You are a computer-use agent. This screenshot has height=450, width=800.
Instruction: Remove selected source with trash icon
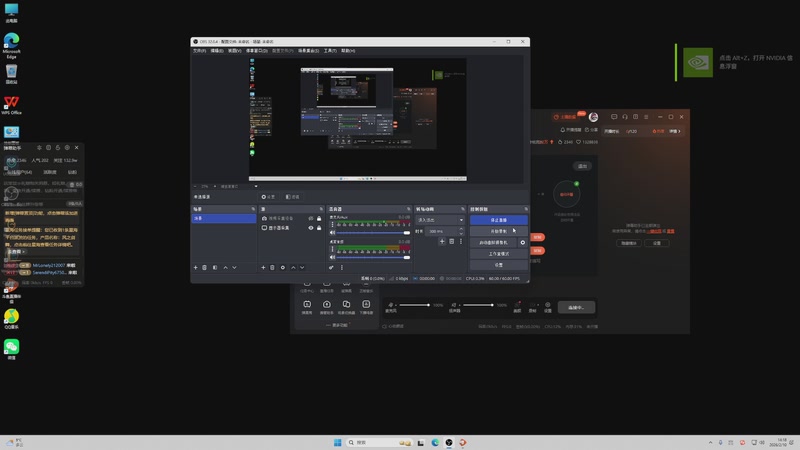[272, 267]
